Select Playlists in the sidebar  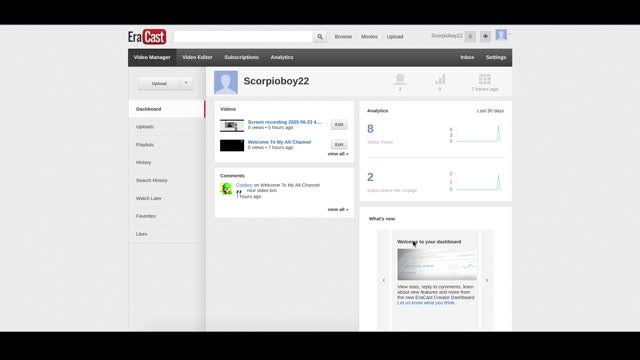(x=145, y=145)
